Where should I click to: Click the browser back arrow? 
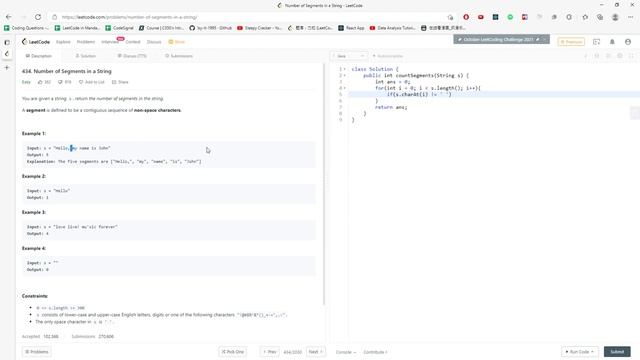coord(9,17)
